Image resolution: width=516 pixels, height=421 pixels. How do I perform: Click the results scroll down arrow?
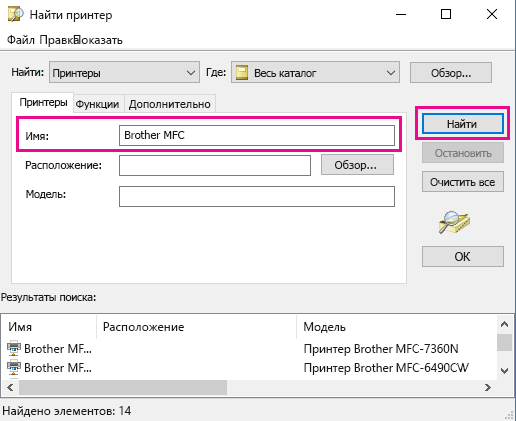(x=504, y=371)
